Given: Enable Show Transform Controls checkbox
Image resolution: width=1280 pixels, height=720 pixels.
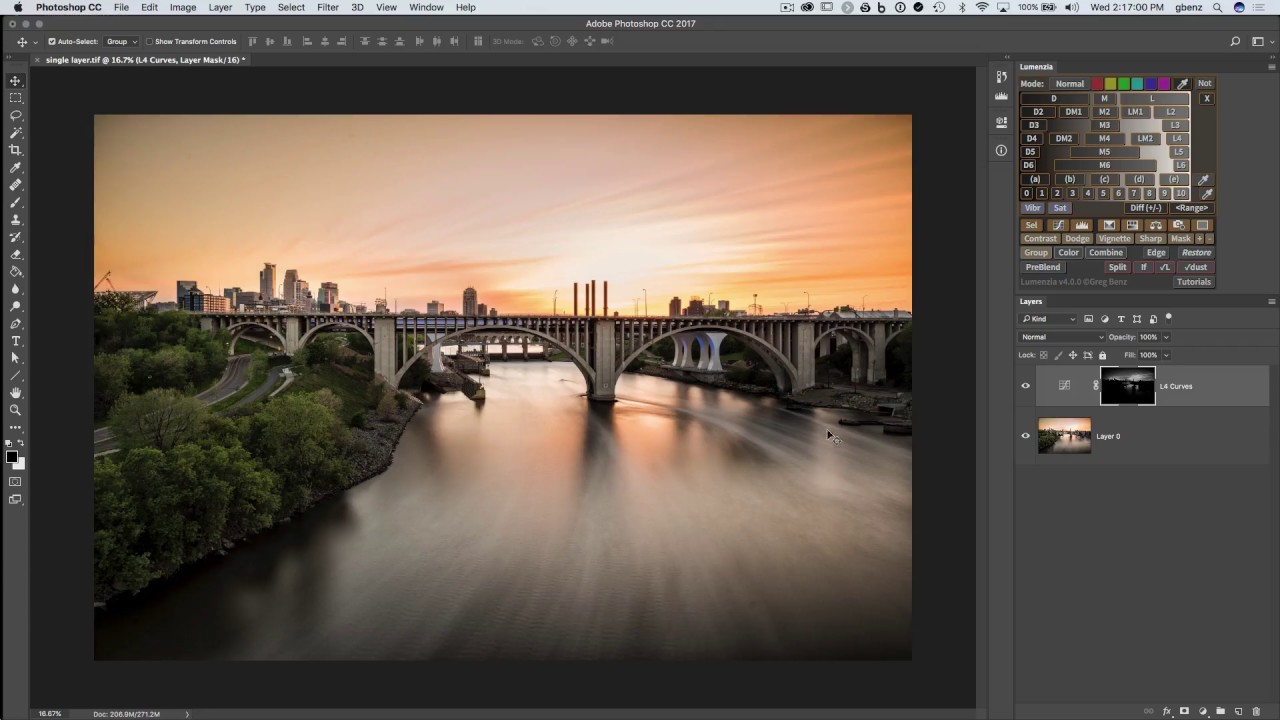Looking at the screenshot, I should pos(149,42).
